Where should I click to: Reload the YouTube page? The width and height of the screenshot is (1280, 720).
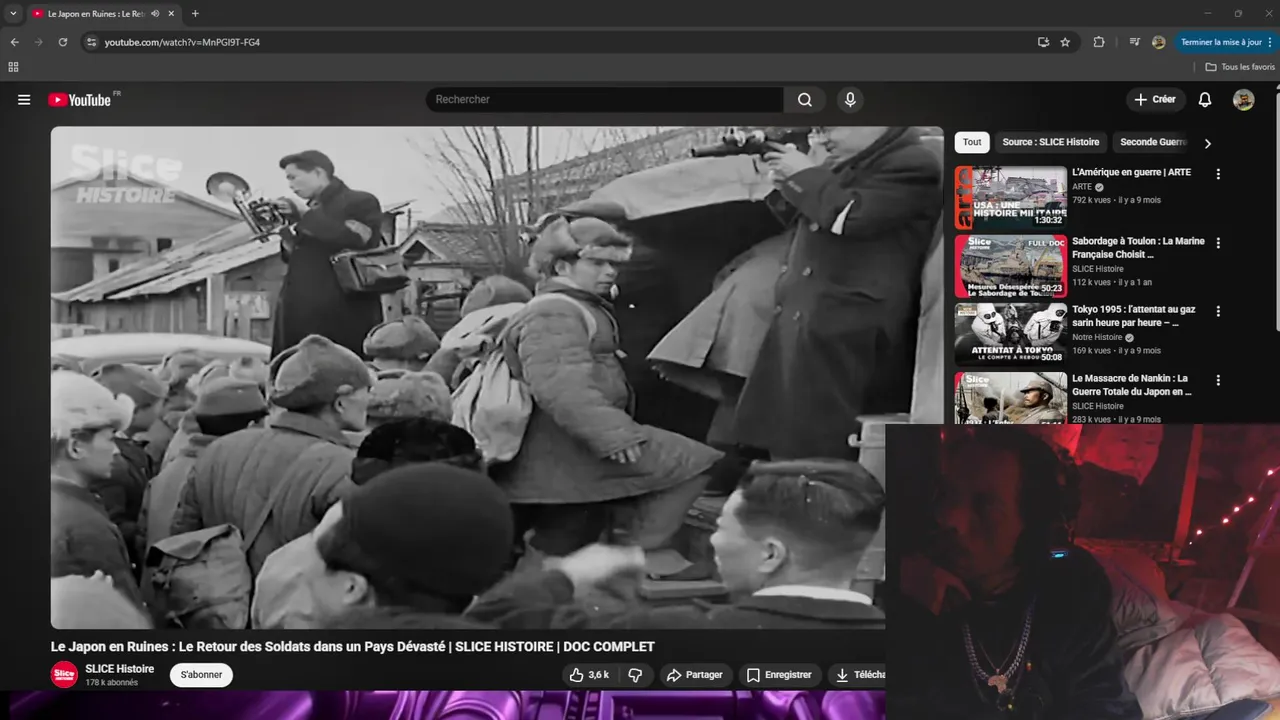pyautogui.click(x=62, y=42)
